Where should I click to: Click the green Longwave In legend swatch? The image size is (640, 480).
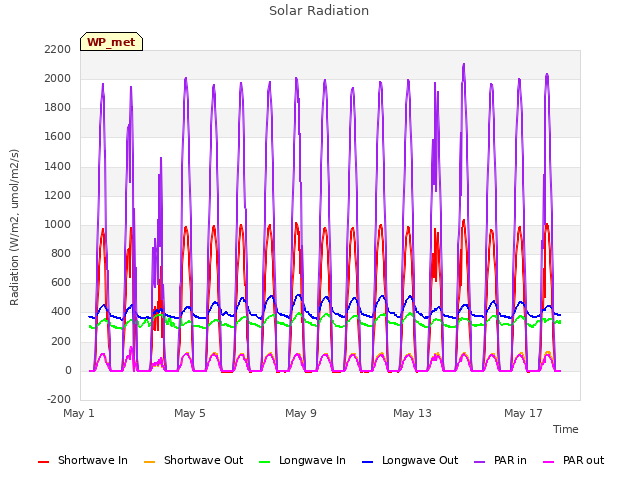click(264, 462)
